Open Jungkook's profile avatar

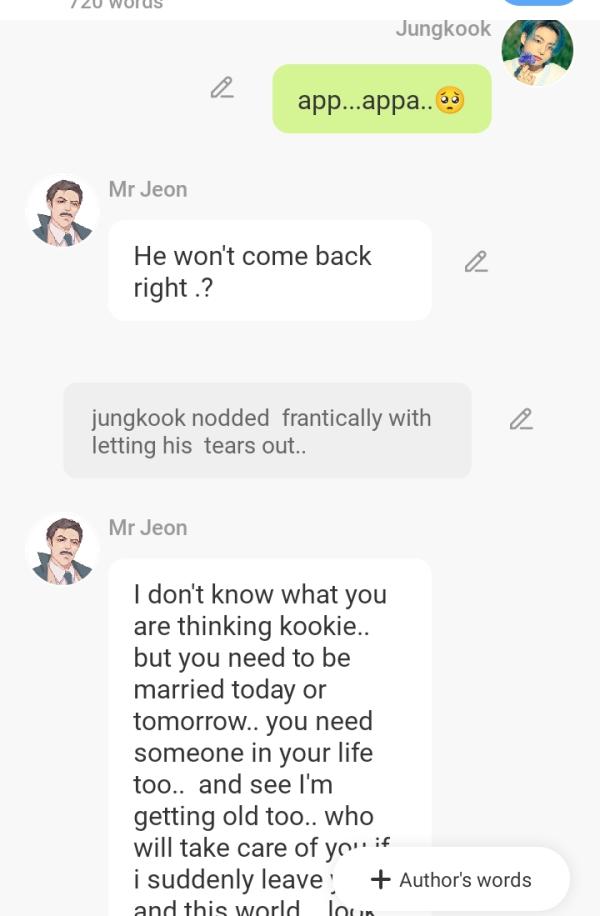537,52
